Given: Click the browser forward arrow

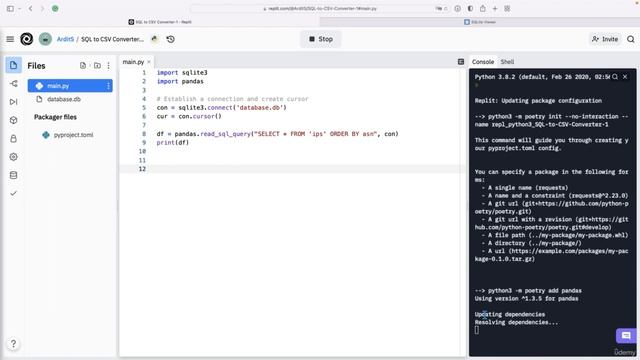Looking at the screenshot, I should (x=42, y=8).
